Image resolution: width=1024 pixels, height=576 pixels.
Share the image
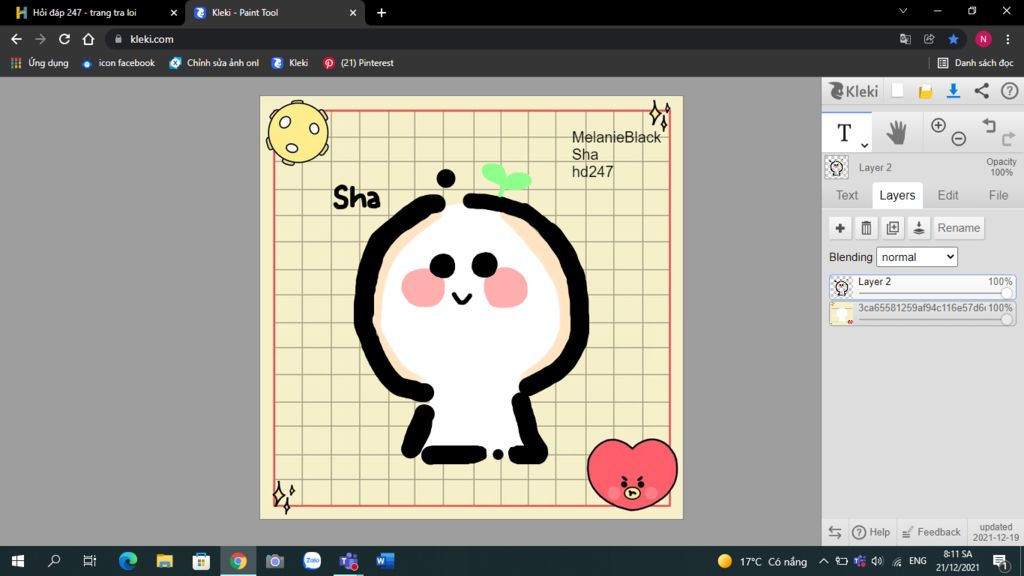981,91
